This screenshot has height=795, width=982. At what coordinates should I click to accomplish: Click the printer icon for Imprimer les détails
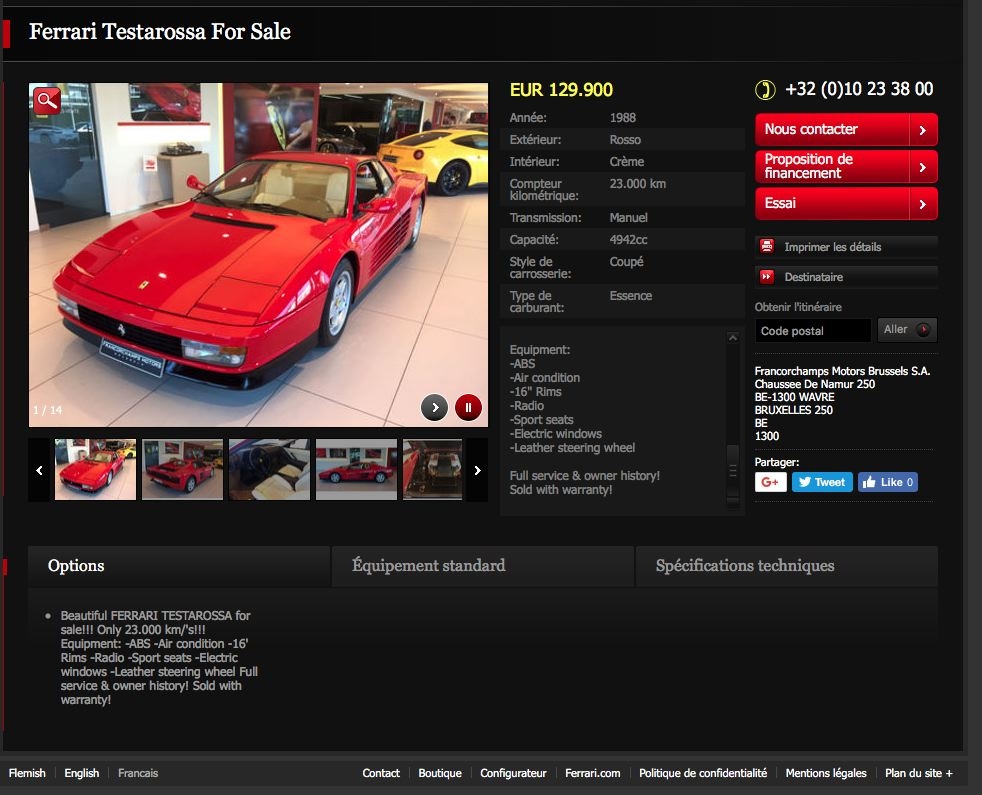coord(767,246)
